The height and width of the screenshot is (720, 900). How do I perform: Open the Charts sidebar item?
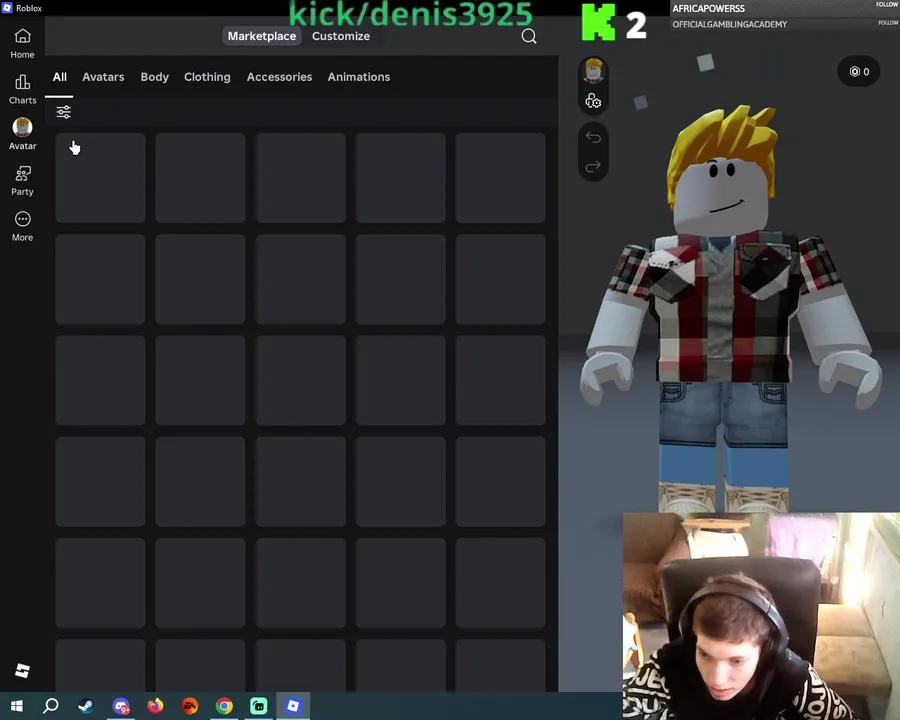pos(22,89)
